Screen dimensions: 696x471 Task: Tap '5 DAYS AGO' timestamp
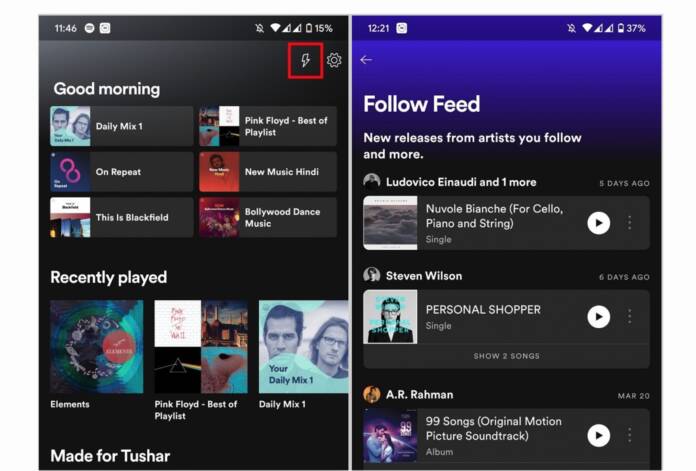point(624,183)
